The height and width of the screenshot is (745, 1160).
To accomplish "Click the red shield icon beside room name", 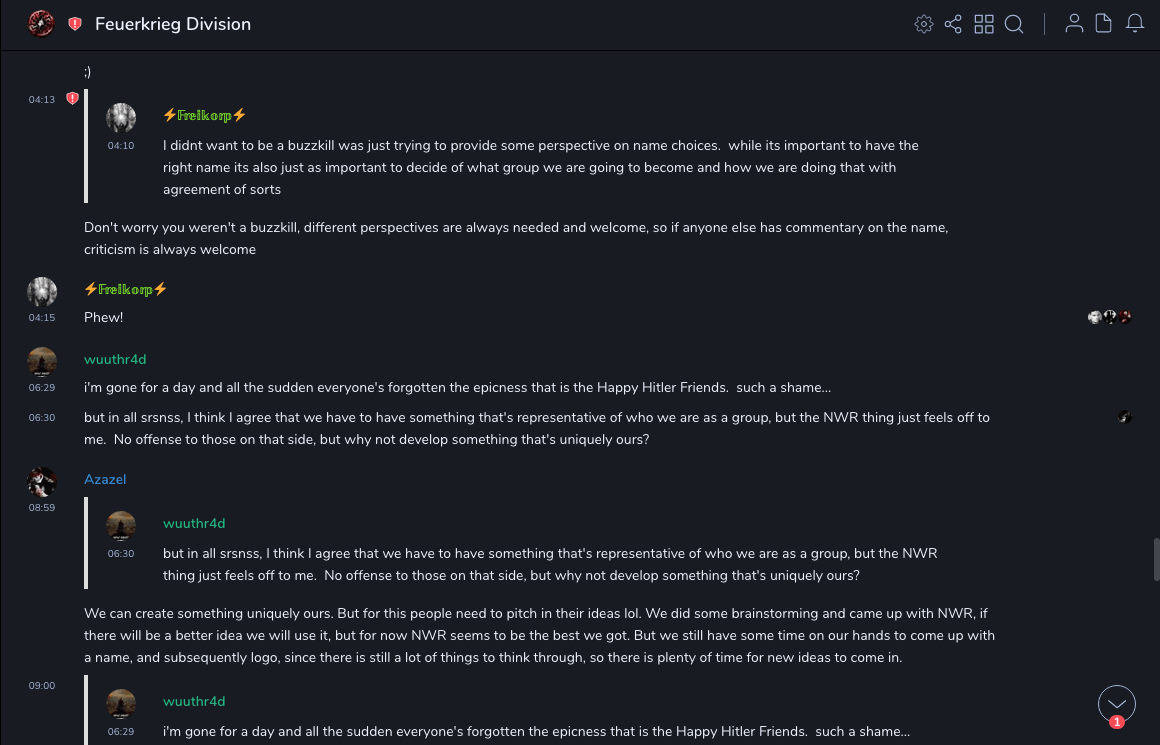I will pos(75,24).
